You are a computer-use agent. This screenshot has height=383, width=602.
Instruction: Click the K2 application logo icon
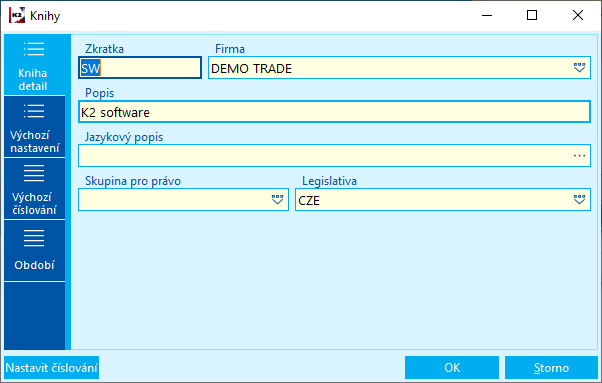click(17, 15)
